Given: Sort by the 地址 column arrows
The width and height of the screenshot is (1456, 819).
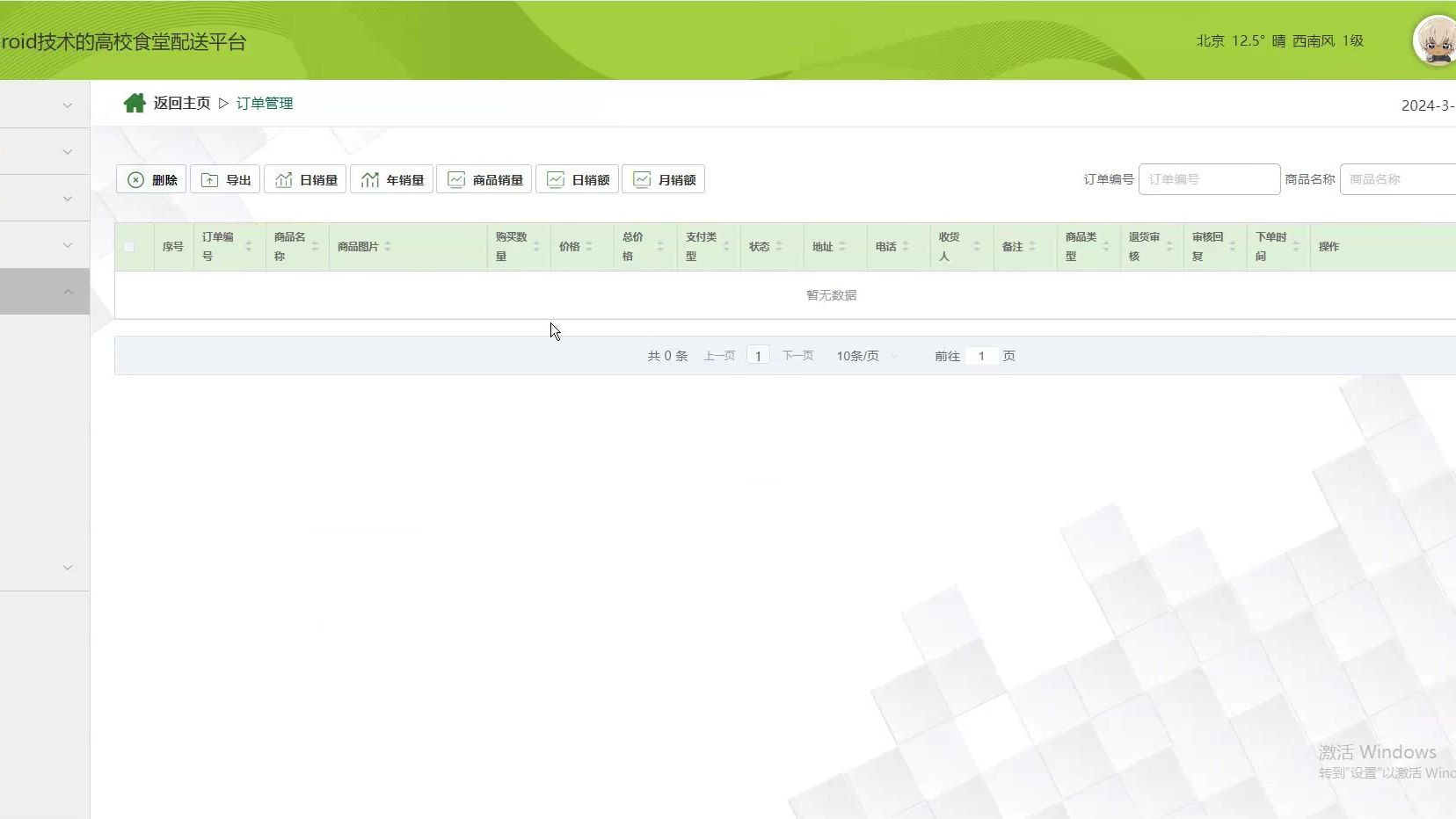Looking at the screenshot, I should [x=842, y=247].
